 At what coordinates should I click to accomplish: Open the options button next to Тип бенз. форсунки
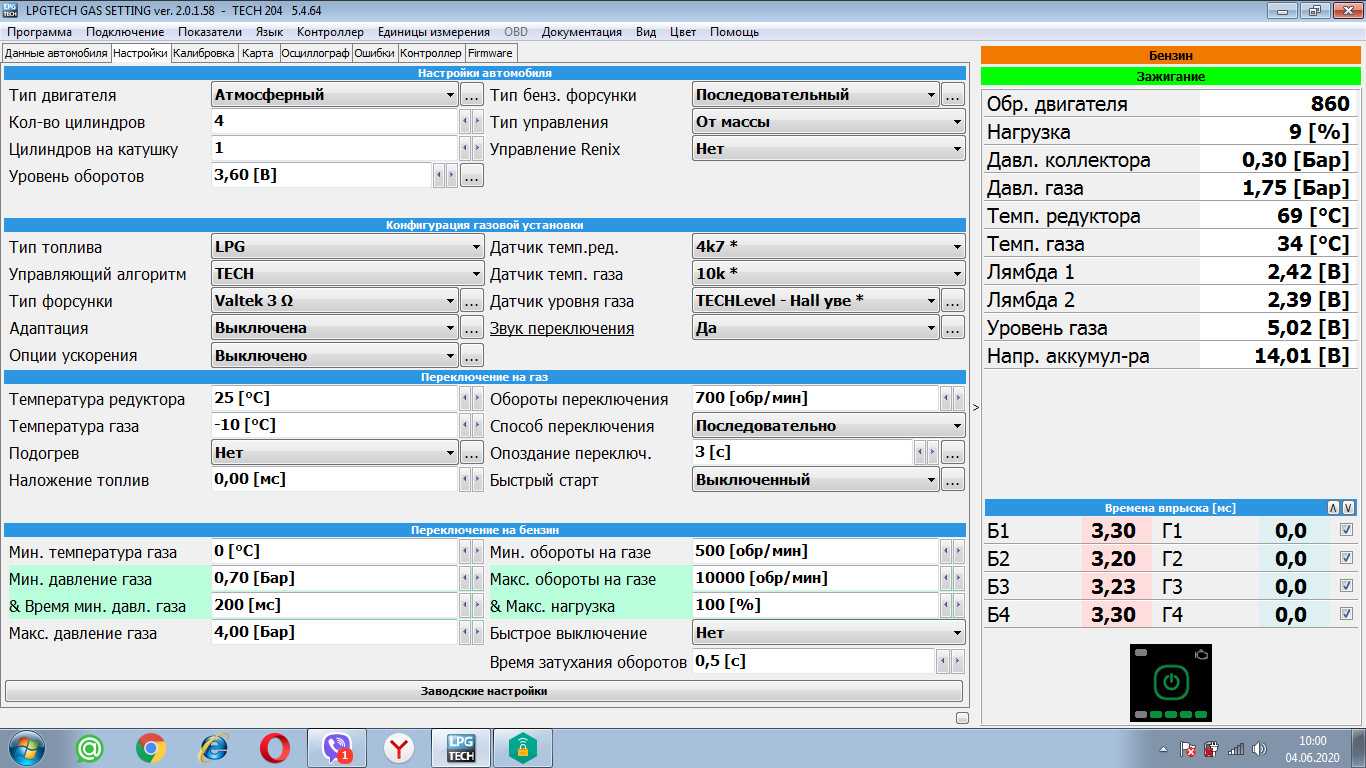[x=952, y=96]
